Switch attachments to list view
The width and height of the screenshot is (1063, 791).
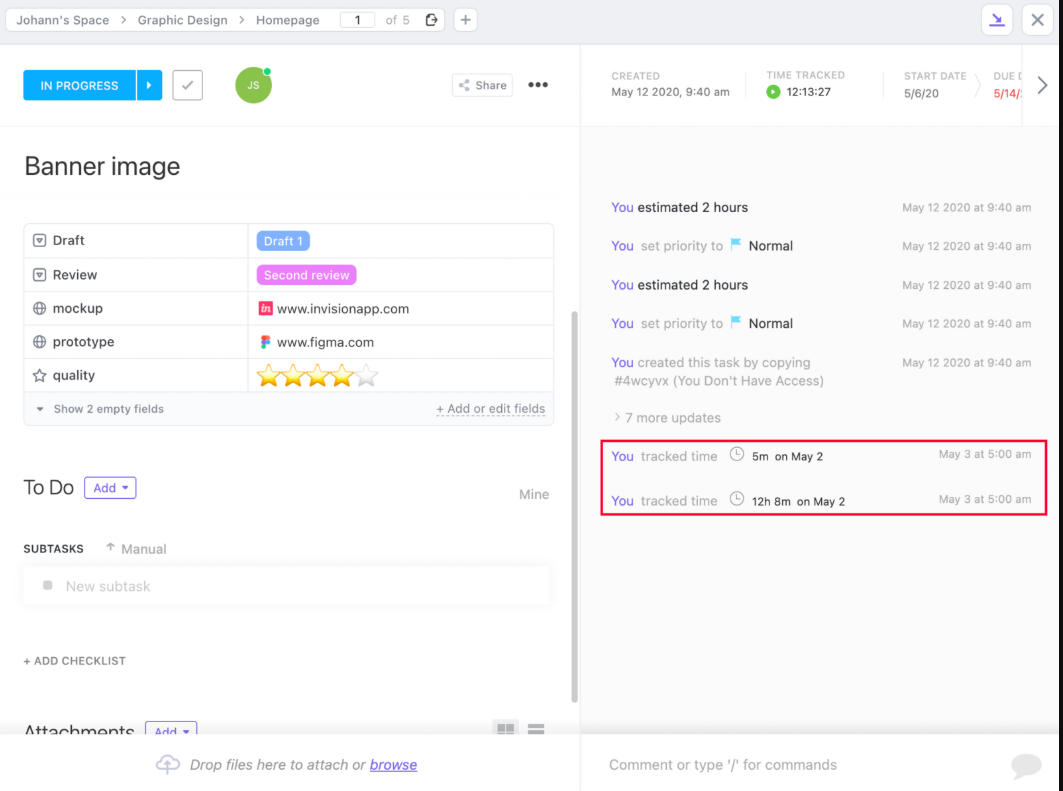tap(536, 730)
